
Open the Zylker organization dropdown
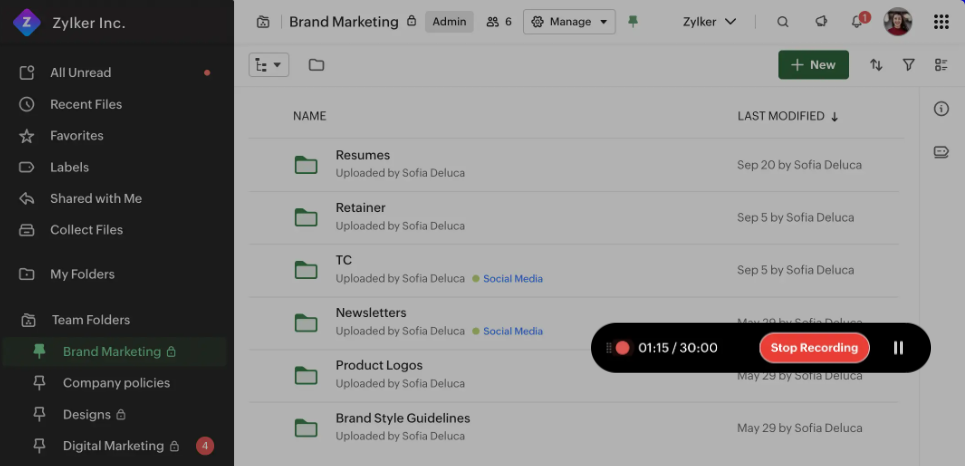709,22
